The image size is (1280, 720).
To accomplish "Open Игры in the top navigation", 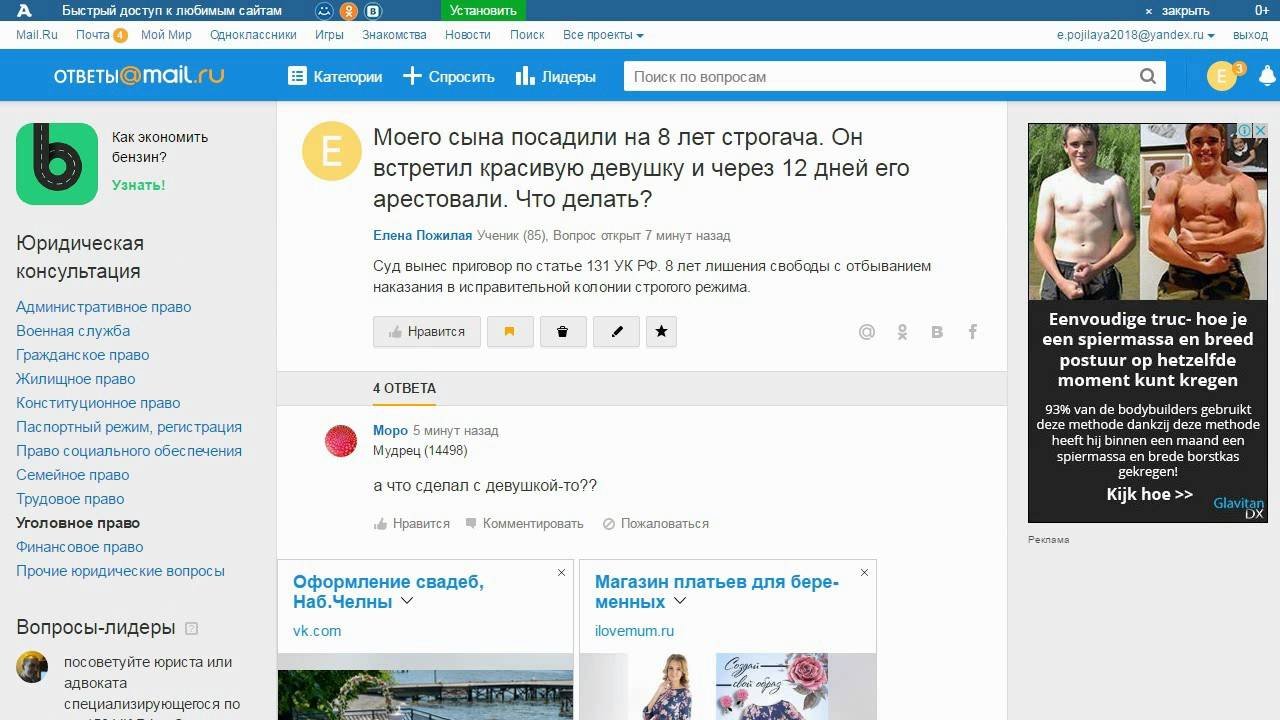I will click(x=329, y=35).
